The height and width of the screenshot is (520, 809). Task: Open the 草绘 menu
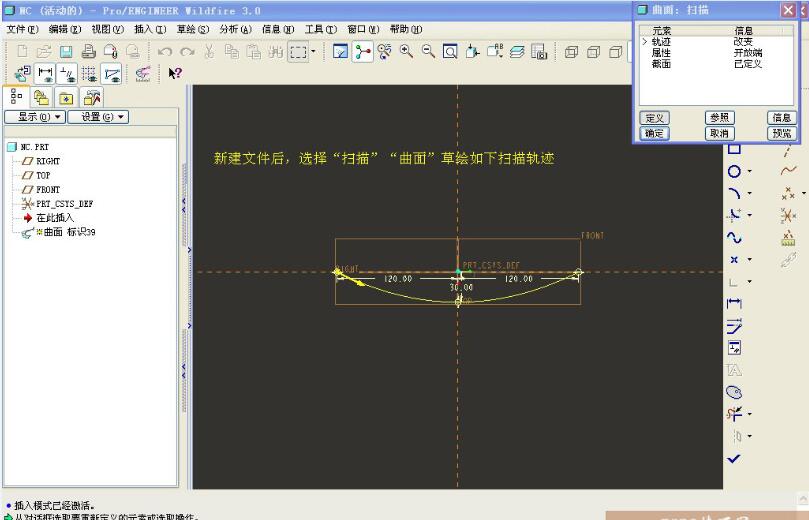click(x=192, y=29)
